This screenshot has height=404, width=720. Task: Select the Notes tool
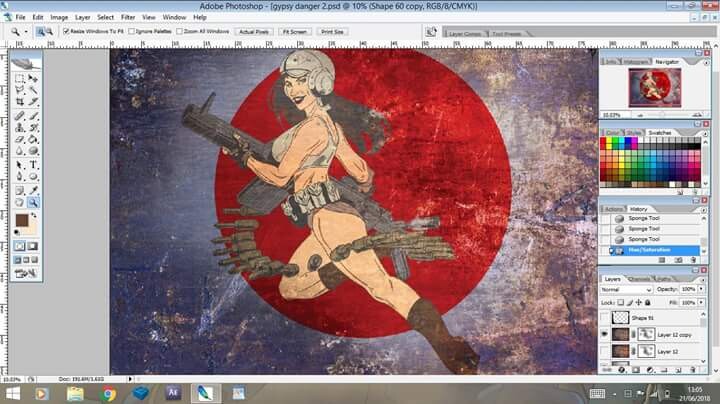19,191
